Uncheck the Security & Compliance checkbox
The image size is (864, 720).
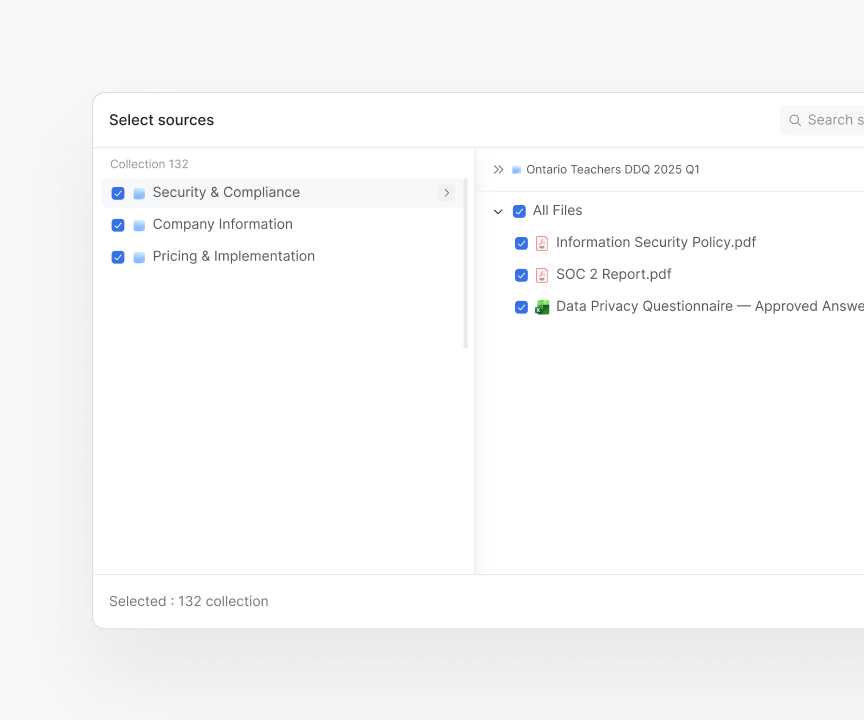pos(118,193)
